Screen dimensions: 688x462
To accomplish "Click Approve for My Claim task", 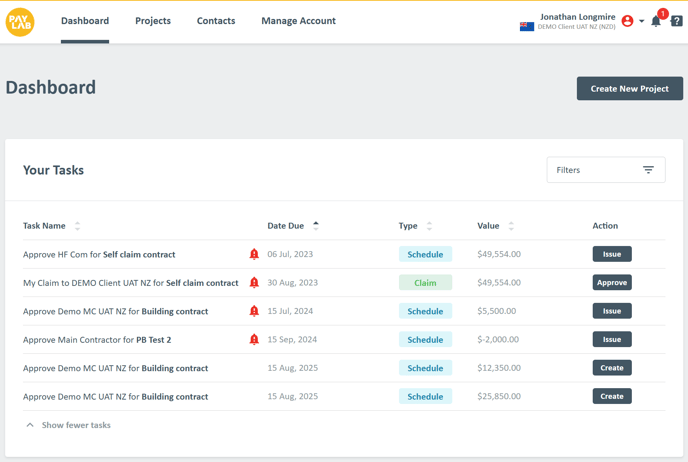I will click(x=612, y=283).
